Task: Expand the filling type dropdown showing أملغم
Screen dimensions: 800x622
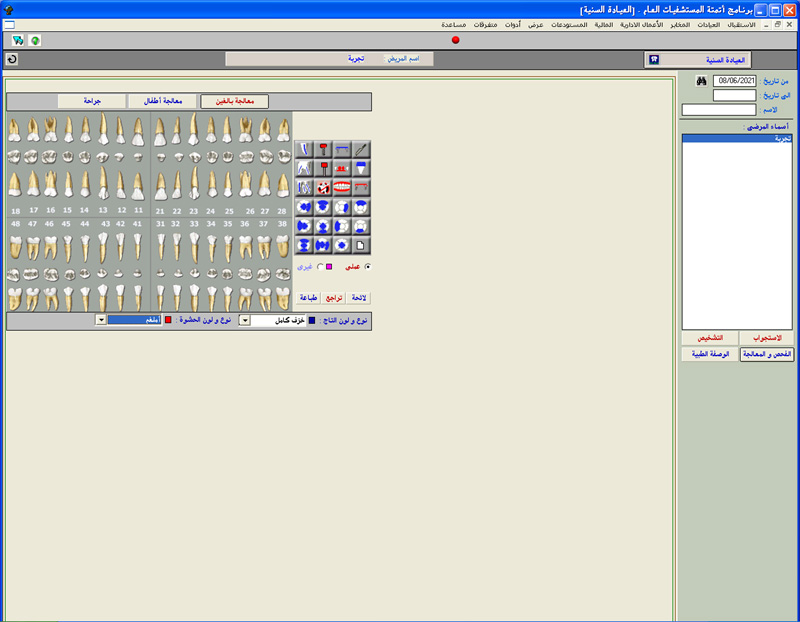Action: point(101,320)
